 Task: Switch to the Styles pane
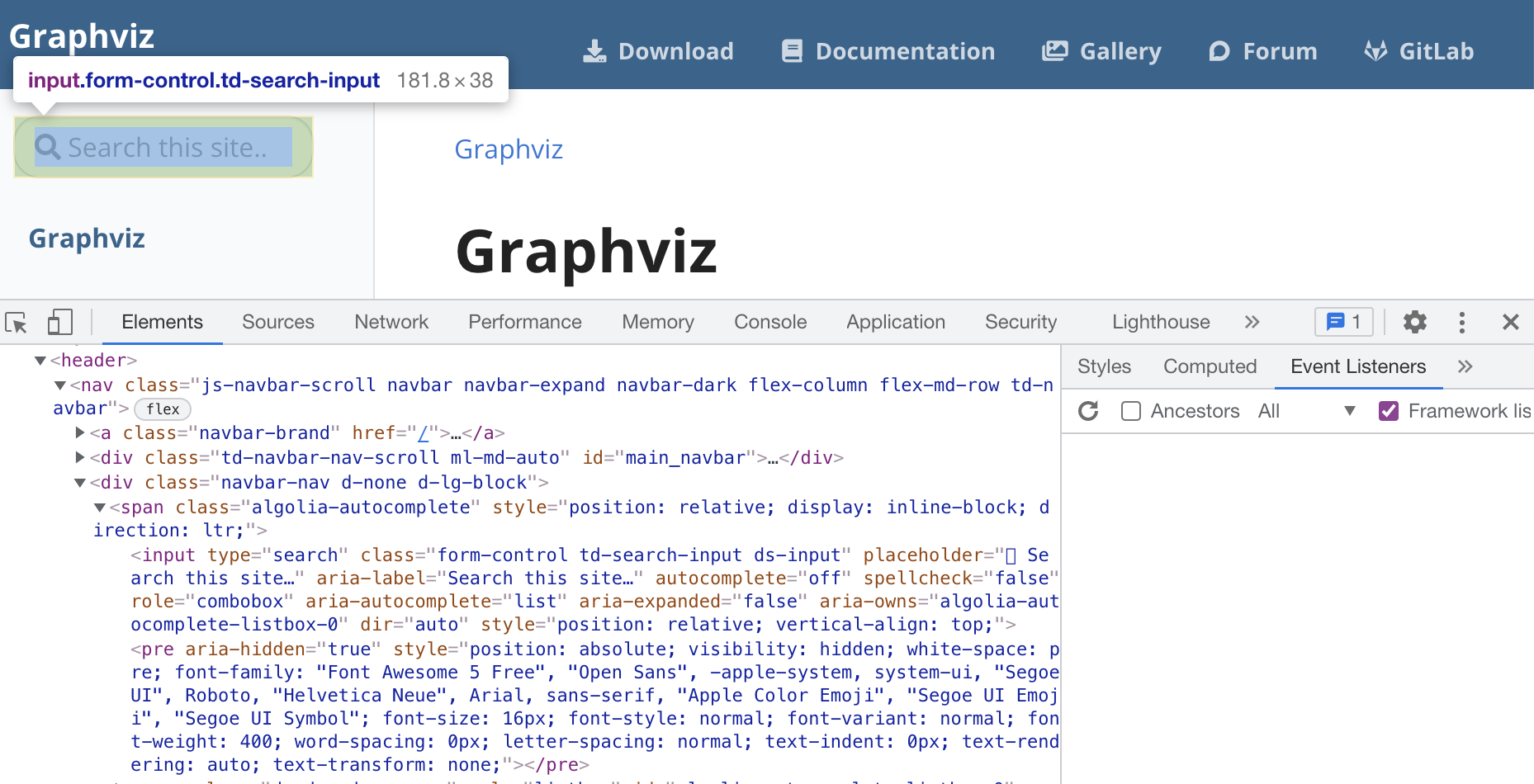[x=1104, y=366]
